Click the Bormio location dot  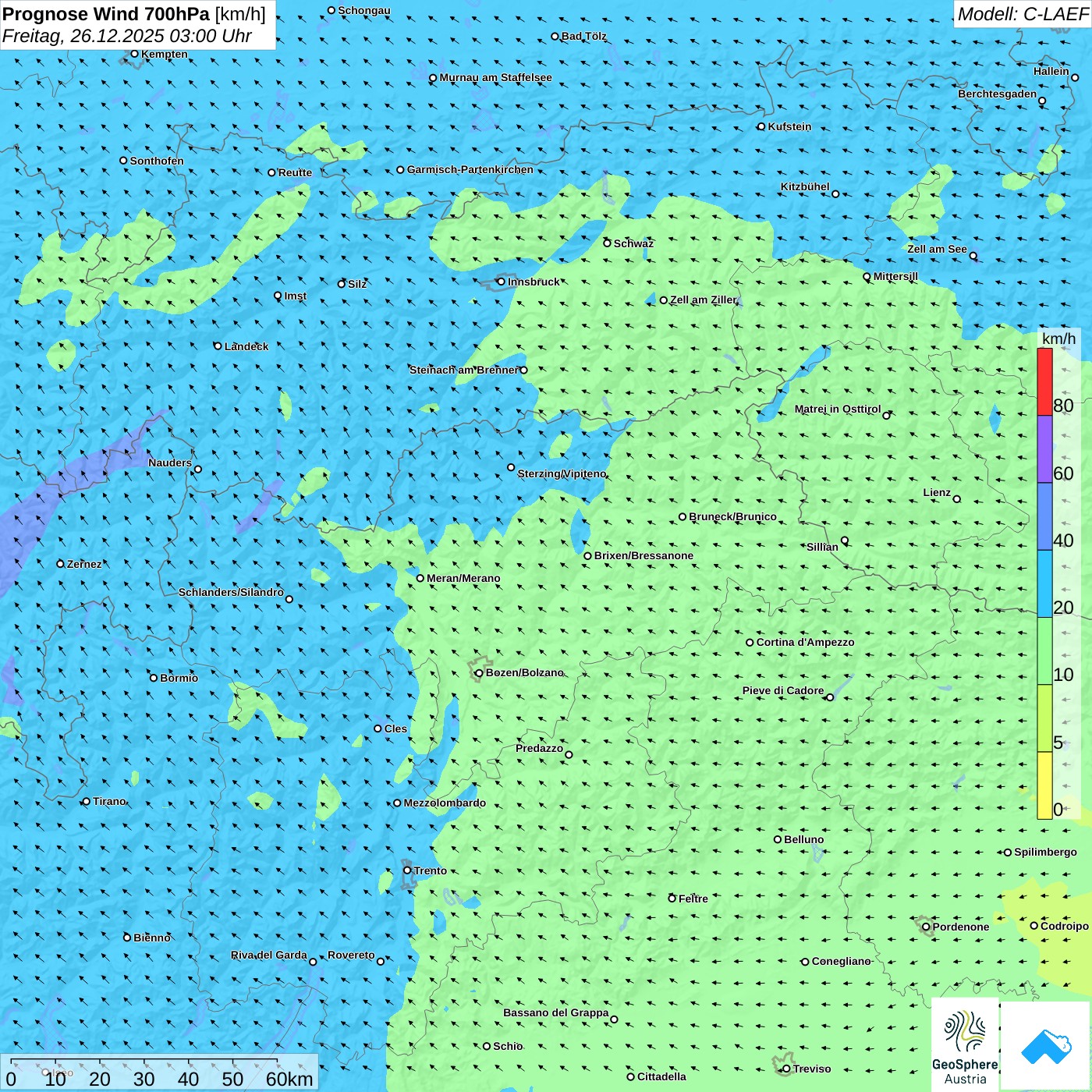tap(154, 678)
